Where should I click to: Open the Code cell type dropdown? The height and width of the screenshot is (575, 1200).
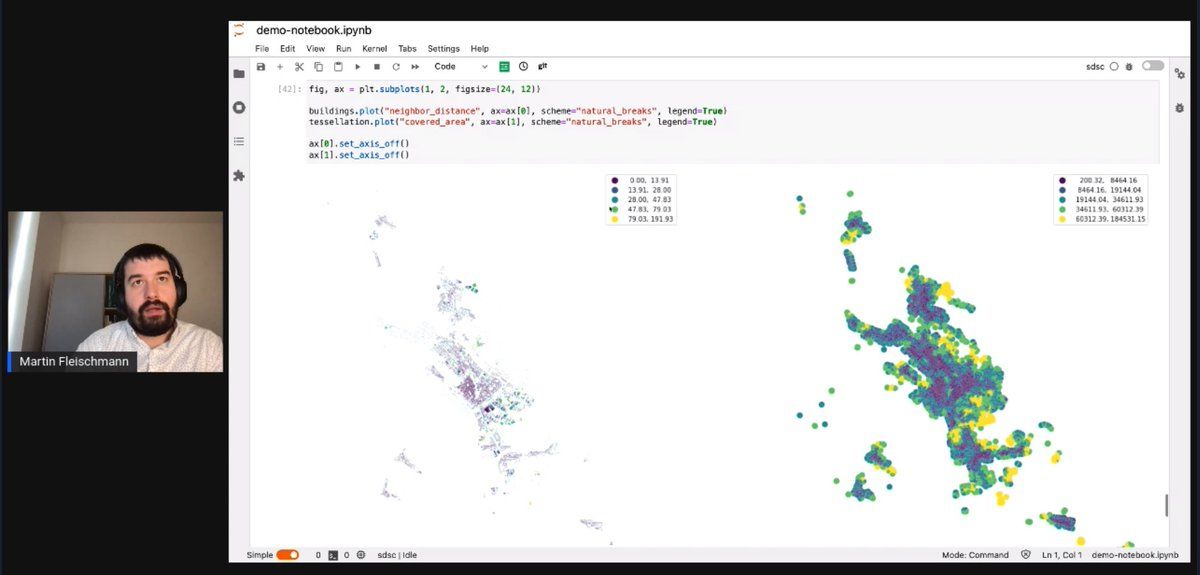pos(461,67)
